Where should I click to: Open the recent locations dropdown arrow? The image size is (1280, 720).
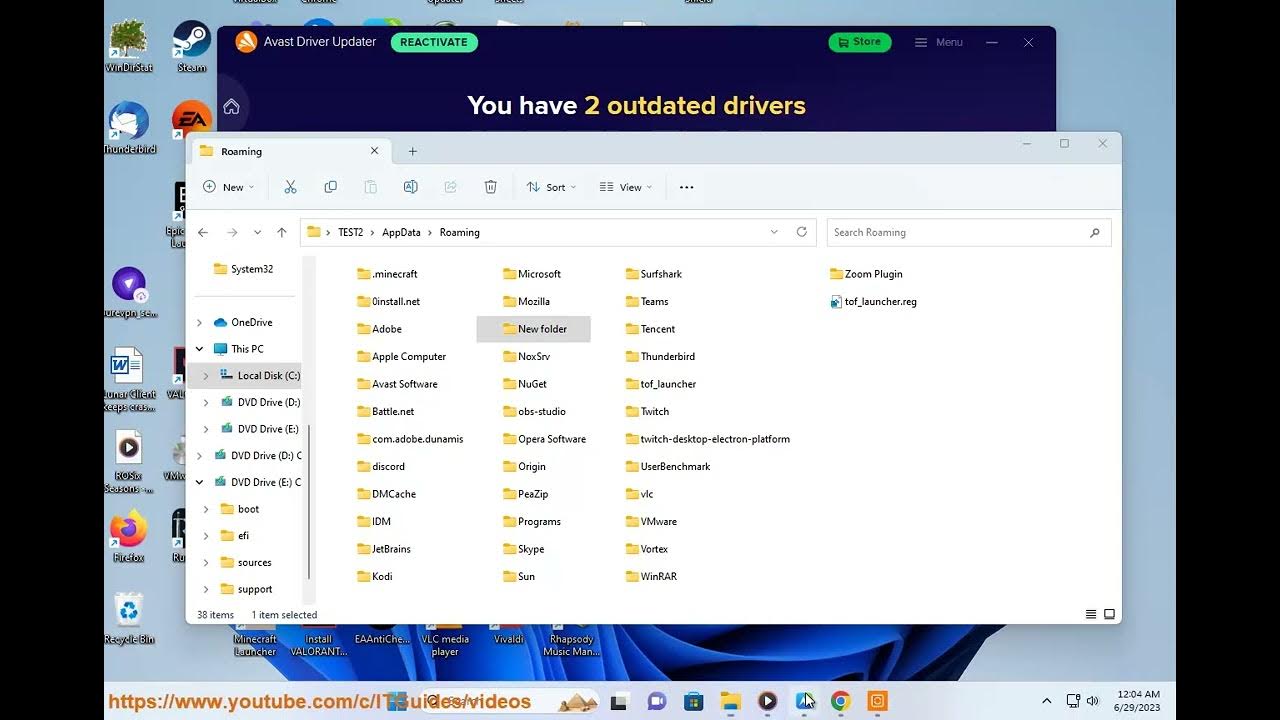(x=257, y=232)
